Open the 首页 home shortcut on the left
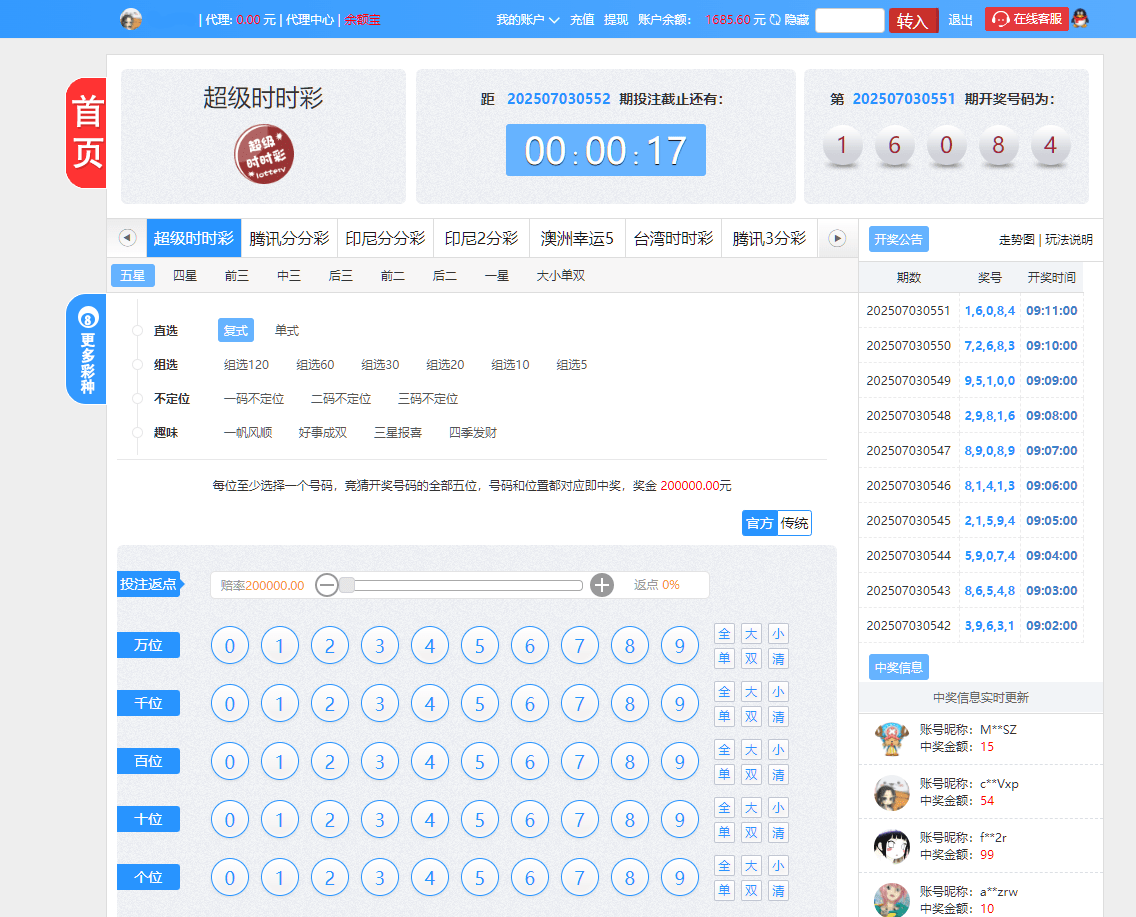This screenshot has width=1136, height=917. [x=85, y=132]
